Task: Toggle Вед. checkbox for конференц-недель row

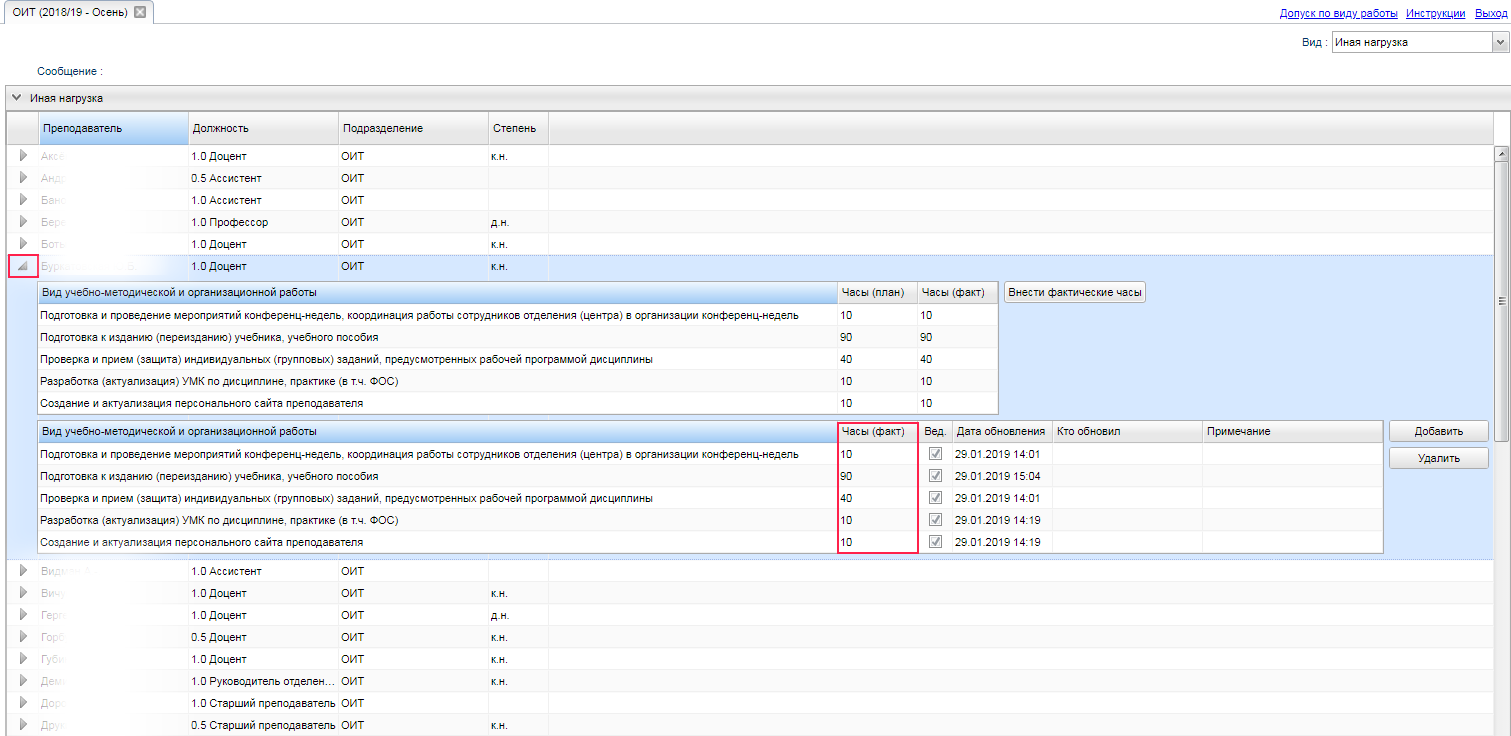Action: click(x=935, y=454)
